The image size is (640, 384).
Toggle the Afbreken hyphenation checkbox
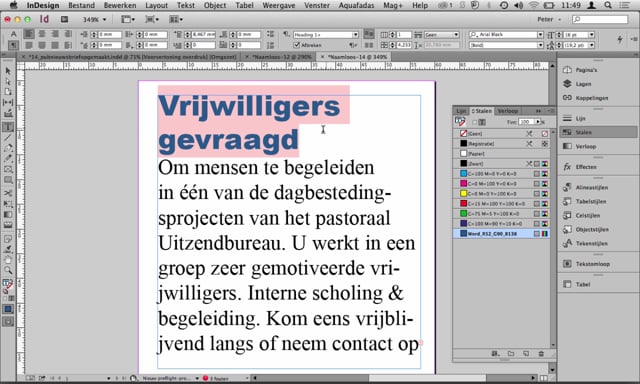click(297, 45)
